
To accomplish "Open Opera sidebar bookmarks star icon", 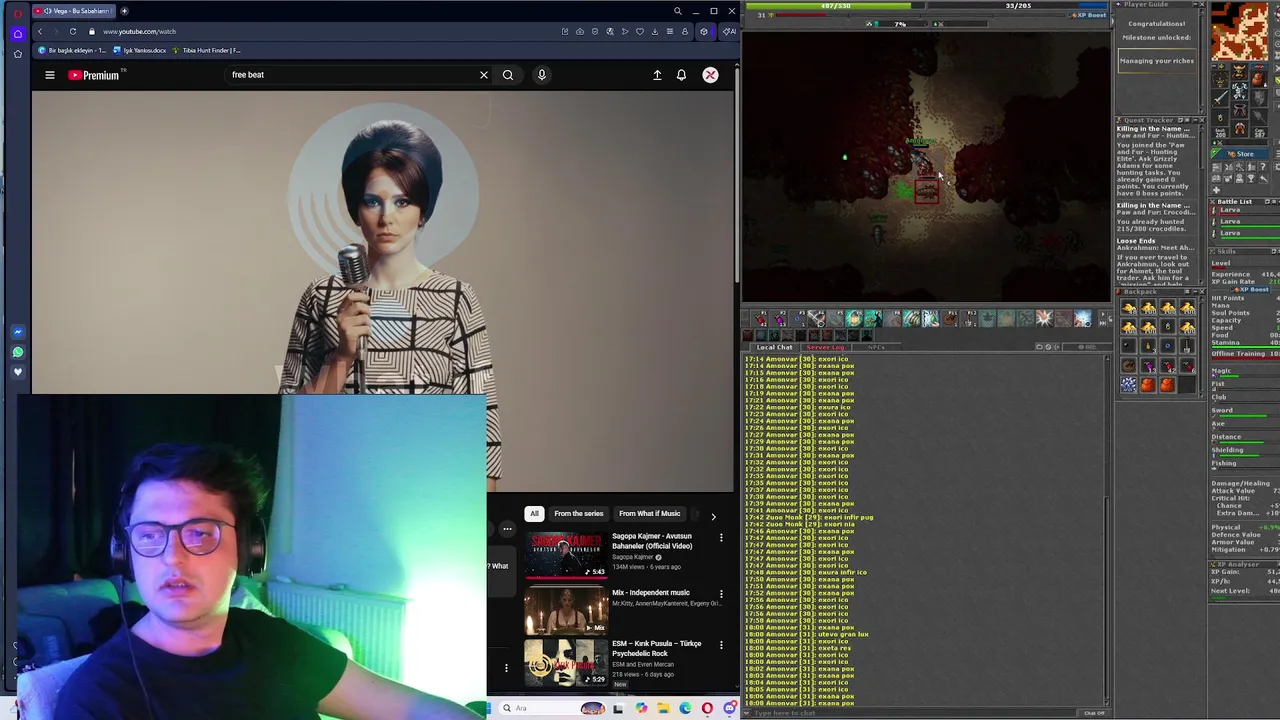I will pyautogui.click(x=17, y=53).
